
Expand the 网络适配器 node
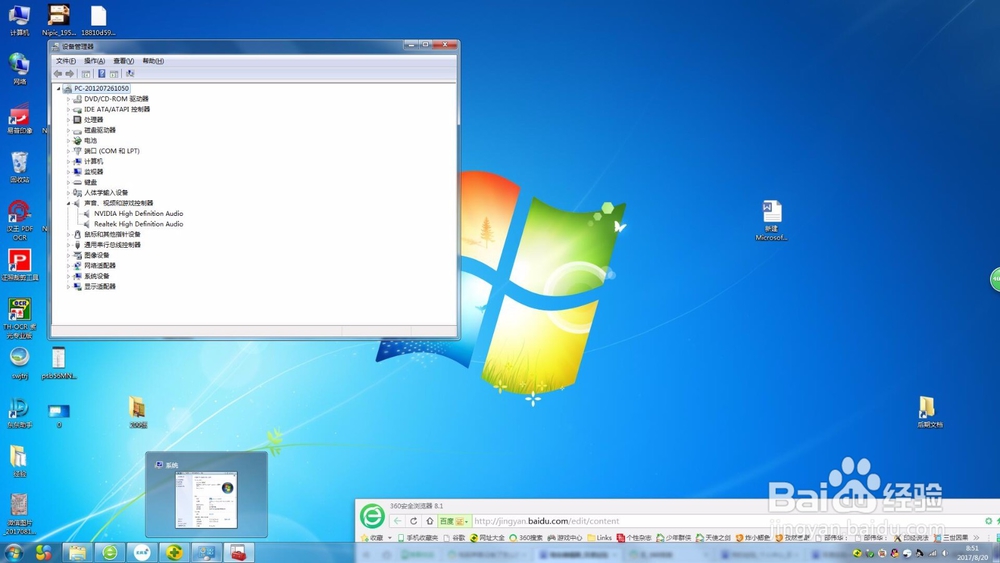click(68, 266)
